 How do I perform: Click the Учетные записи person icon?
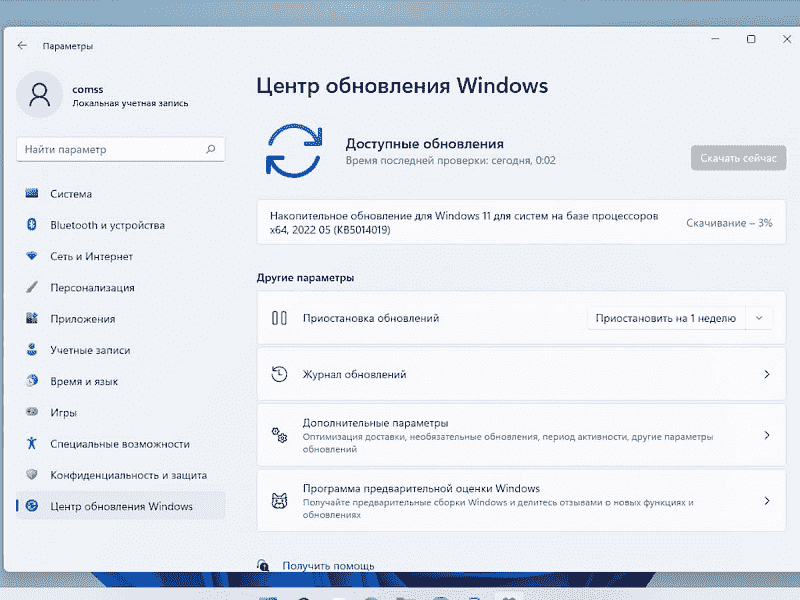pyautogui.click(x=32, y=349)
